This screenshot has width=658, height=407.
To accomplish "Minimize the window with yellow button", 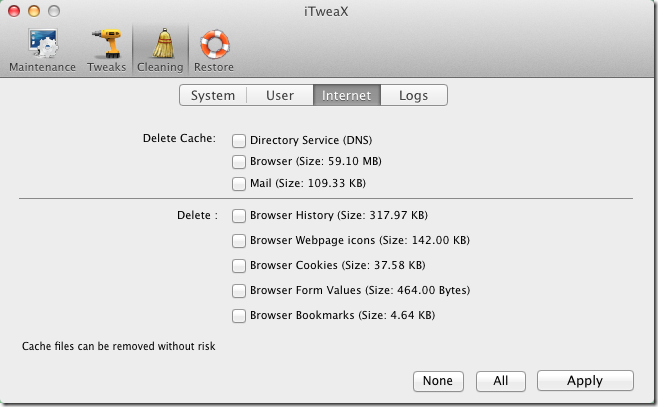I will click(34, 11).
